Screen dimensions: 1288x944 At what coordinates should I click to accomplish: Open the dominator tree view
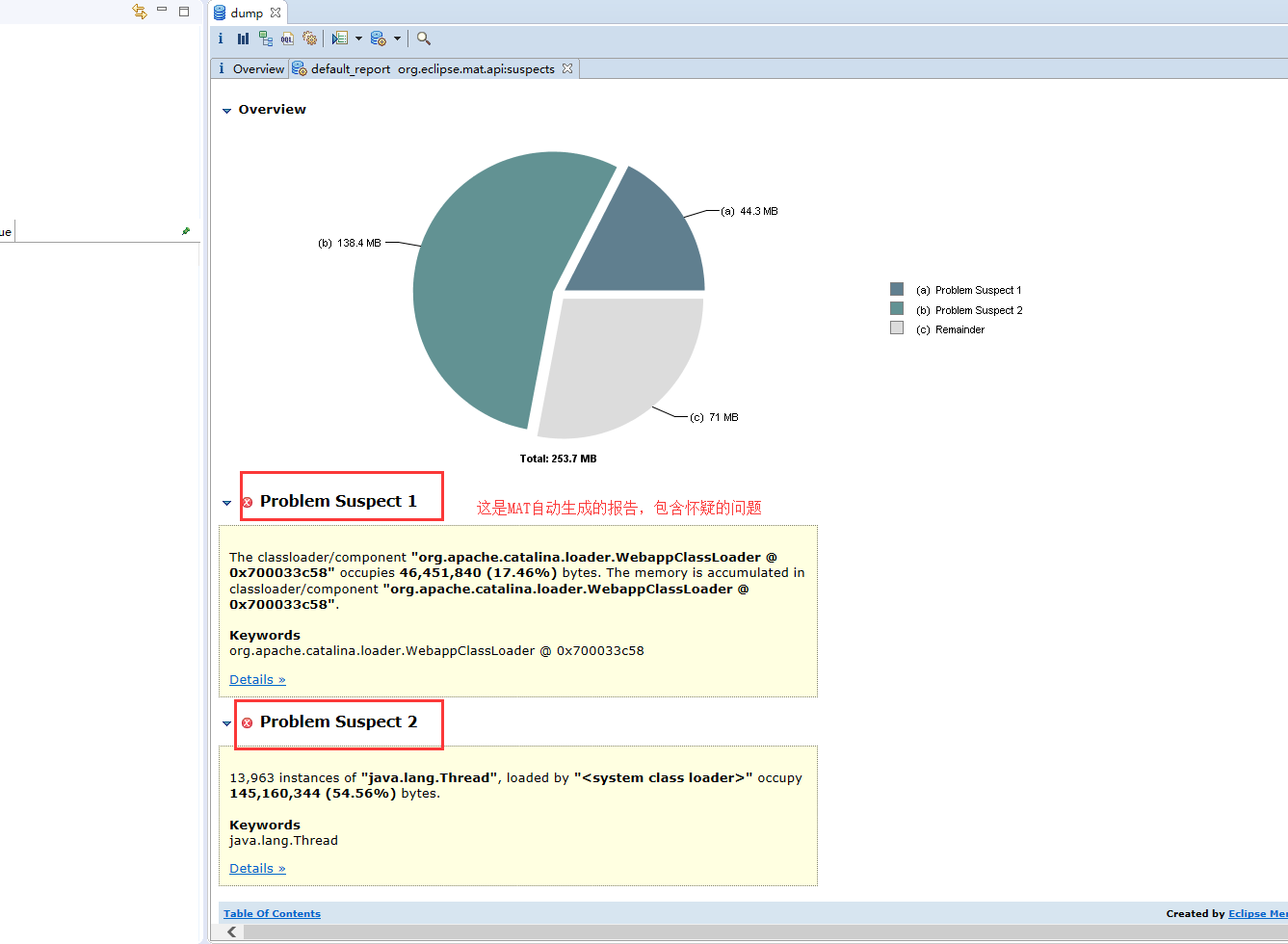tap(265, 39)
